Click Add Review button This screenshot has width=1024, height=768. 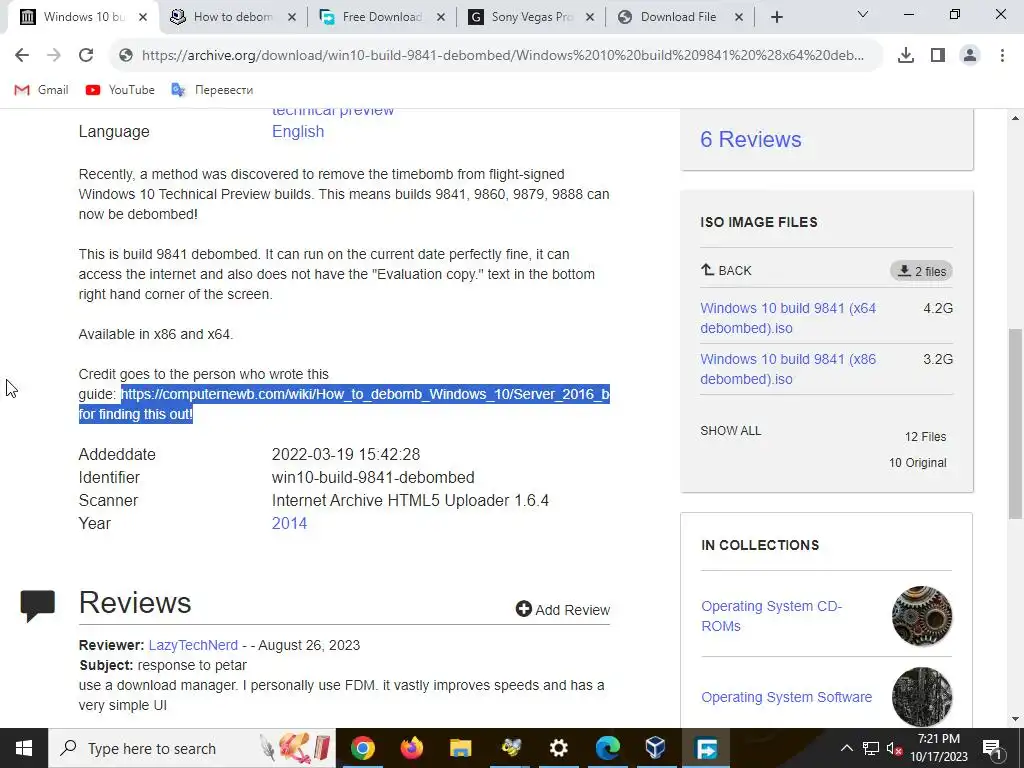(x=562, y=609)
